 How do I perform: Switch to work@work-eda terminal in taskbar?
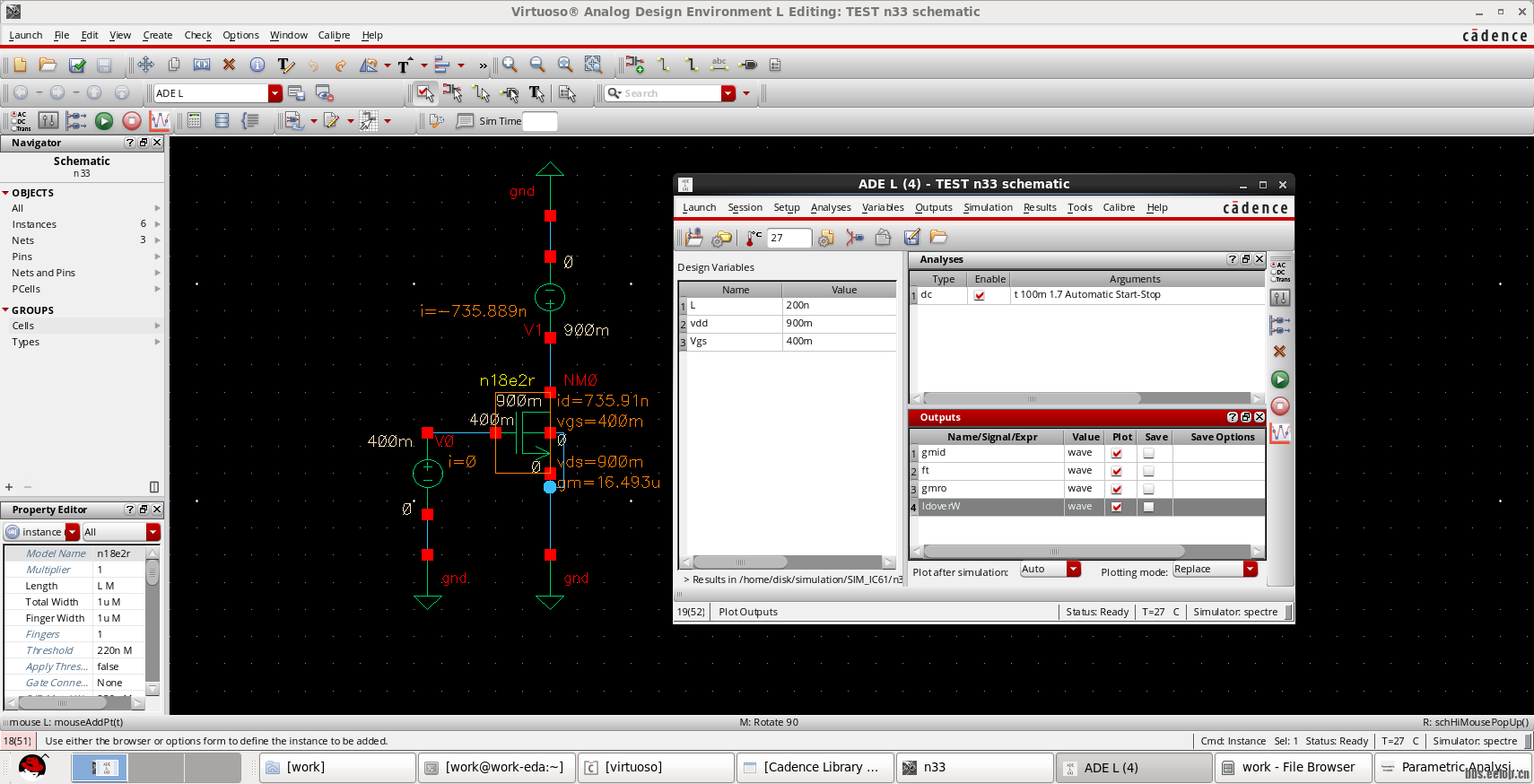[497, 768]
